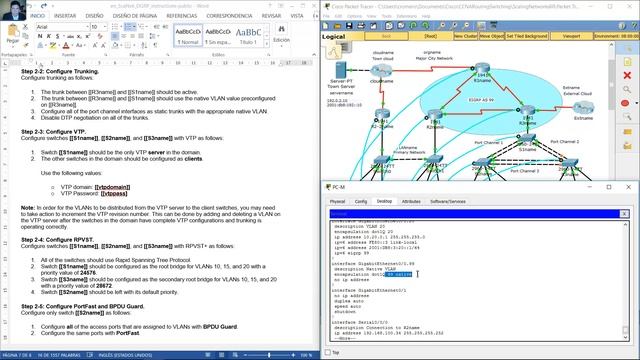Show paragraph marks (¶) in Word
640x360 pixels.
156,45
